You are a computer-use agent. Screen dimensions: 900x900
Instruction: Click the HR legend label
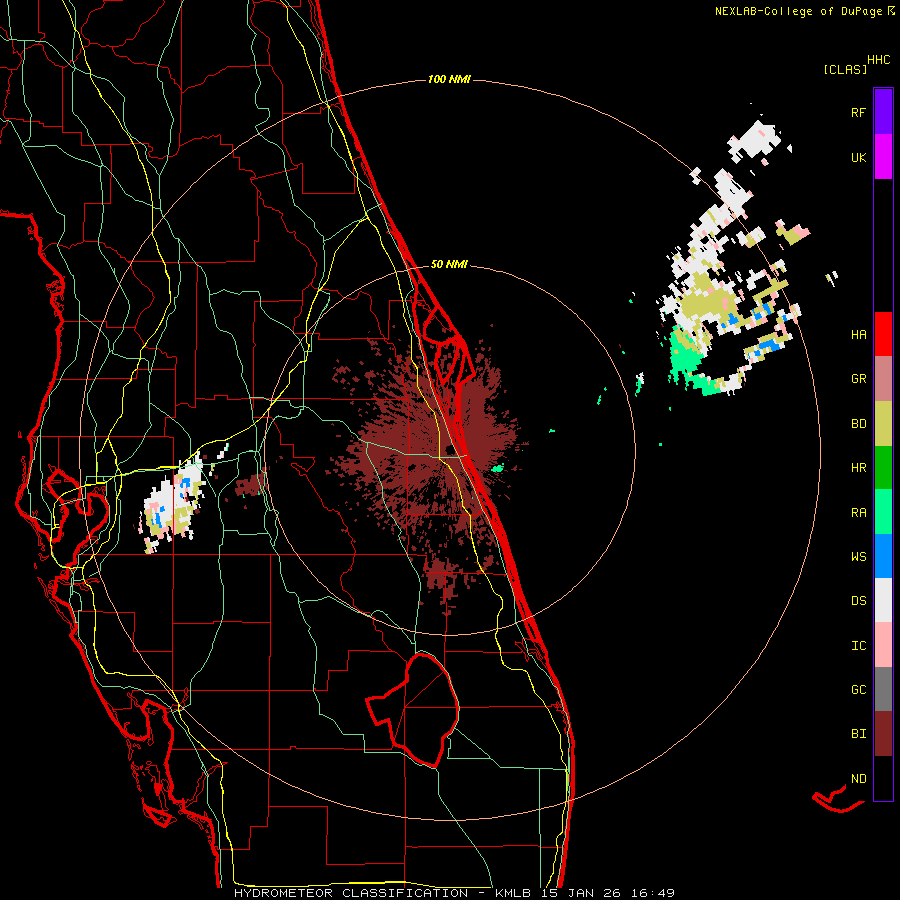coord(858,468)
